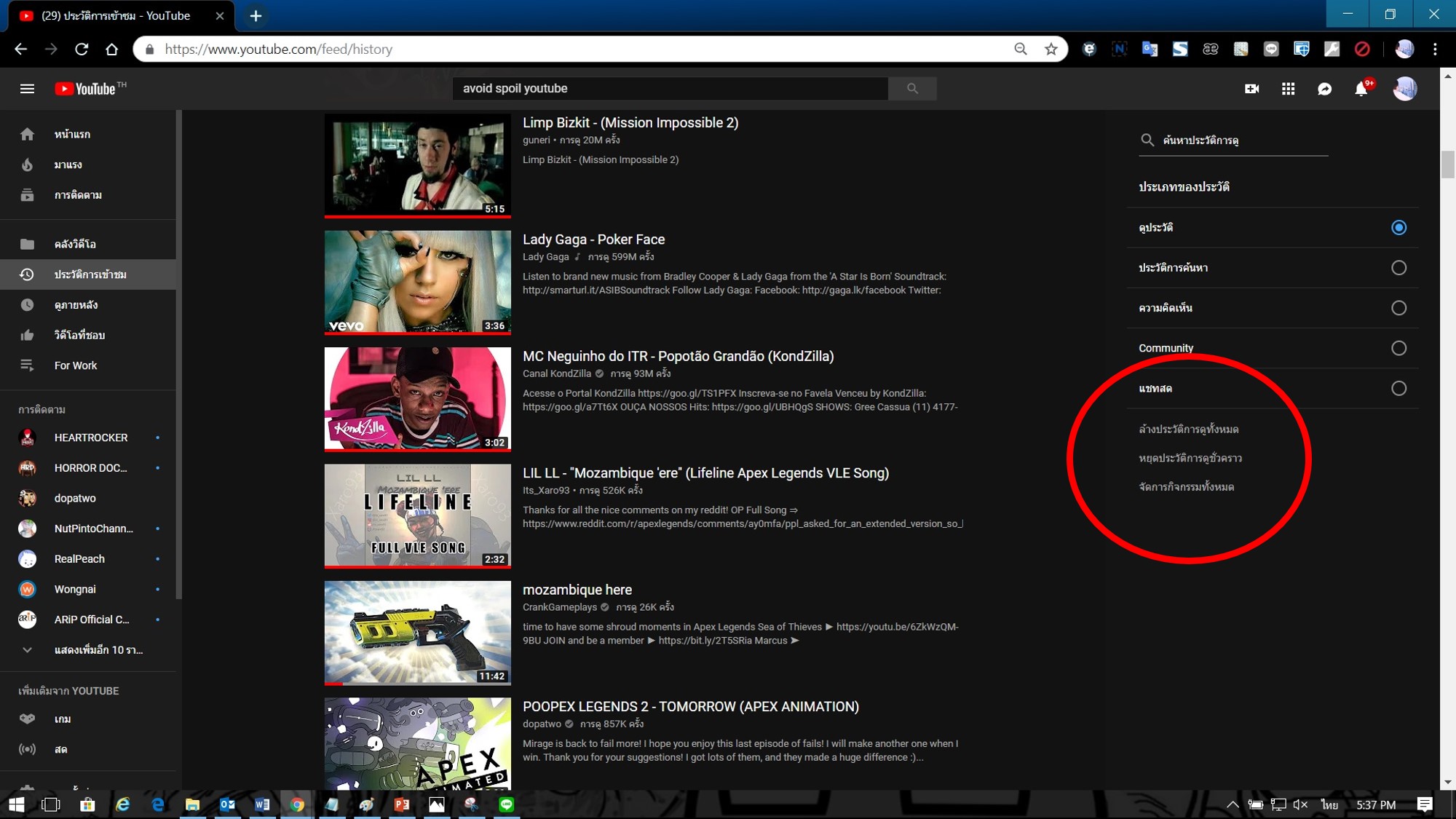Screen dimensions: 1456x819
Task: Open Canal KondZilla channel link
Action: point(557,373)
